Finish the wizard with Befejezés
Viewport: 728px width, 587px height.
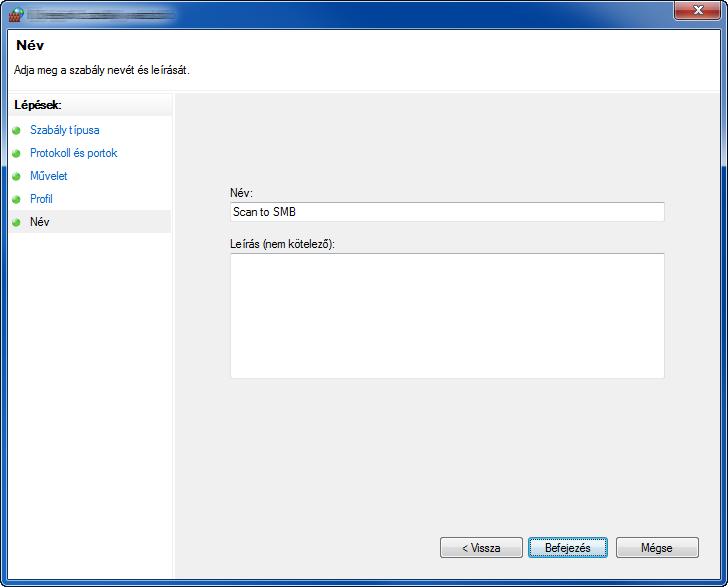[567, 548]
